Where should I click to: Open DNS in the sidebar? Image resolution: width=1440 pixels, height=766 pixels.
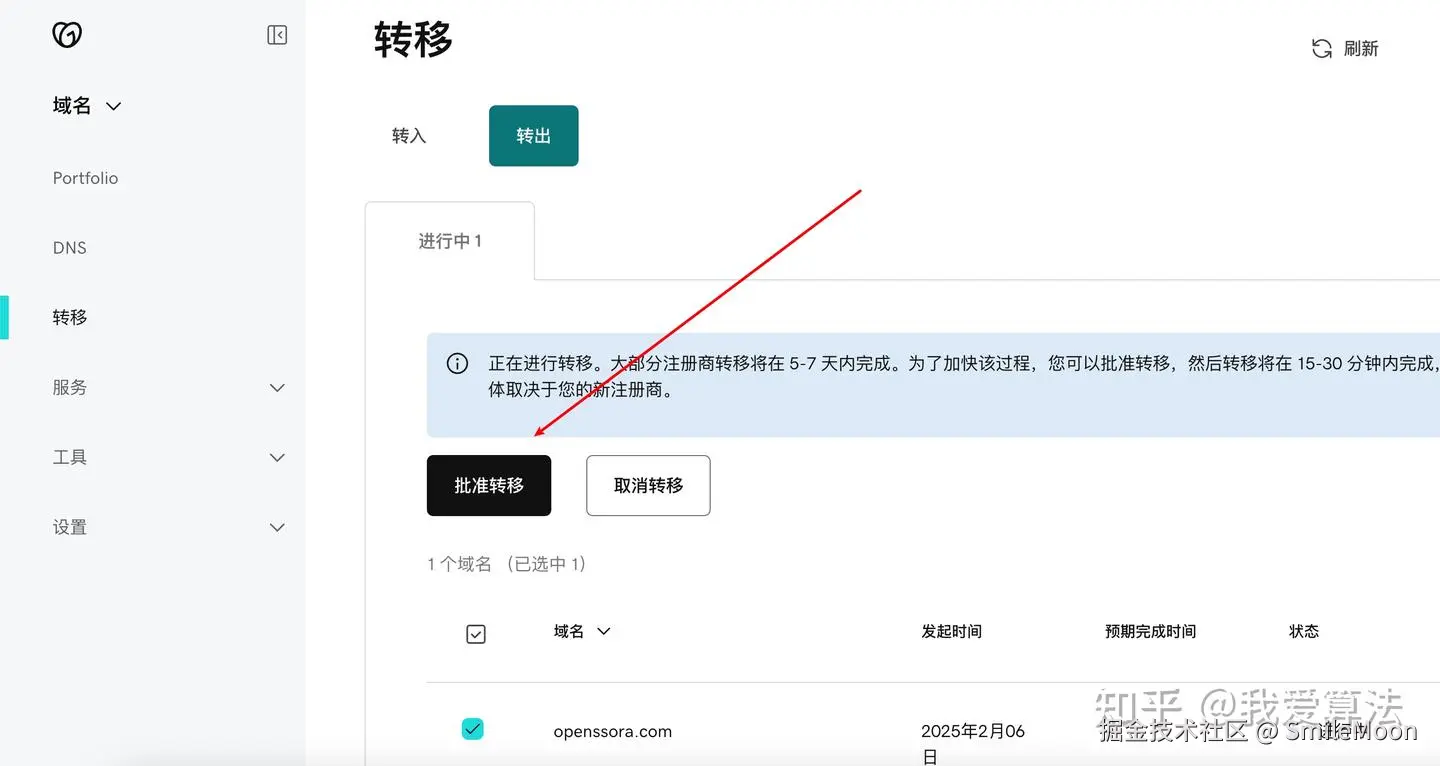[x=70, y=248]
